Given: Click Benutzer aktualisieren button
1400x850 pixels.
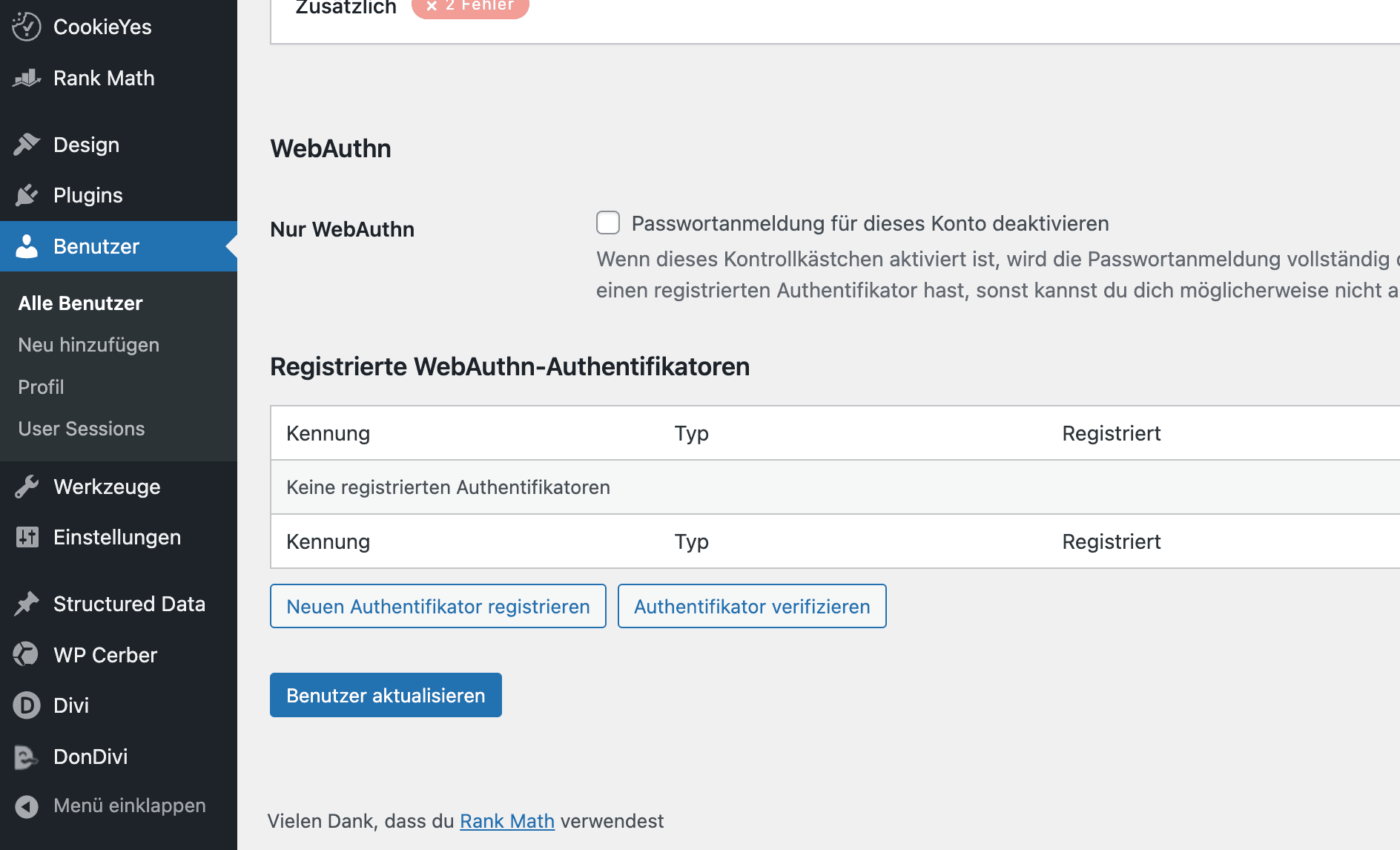Looking at the screenshot, I should pos(386,695).
